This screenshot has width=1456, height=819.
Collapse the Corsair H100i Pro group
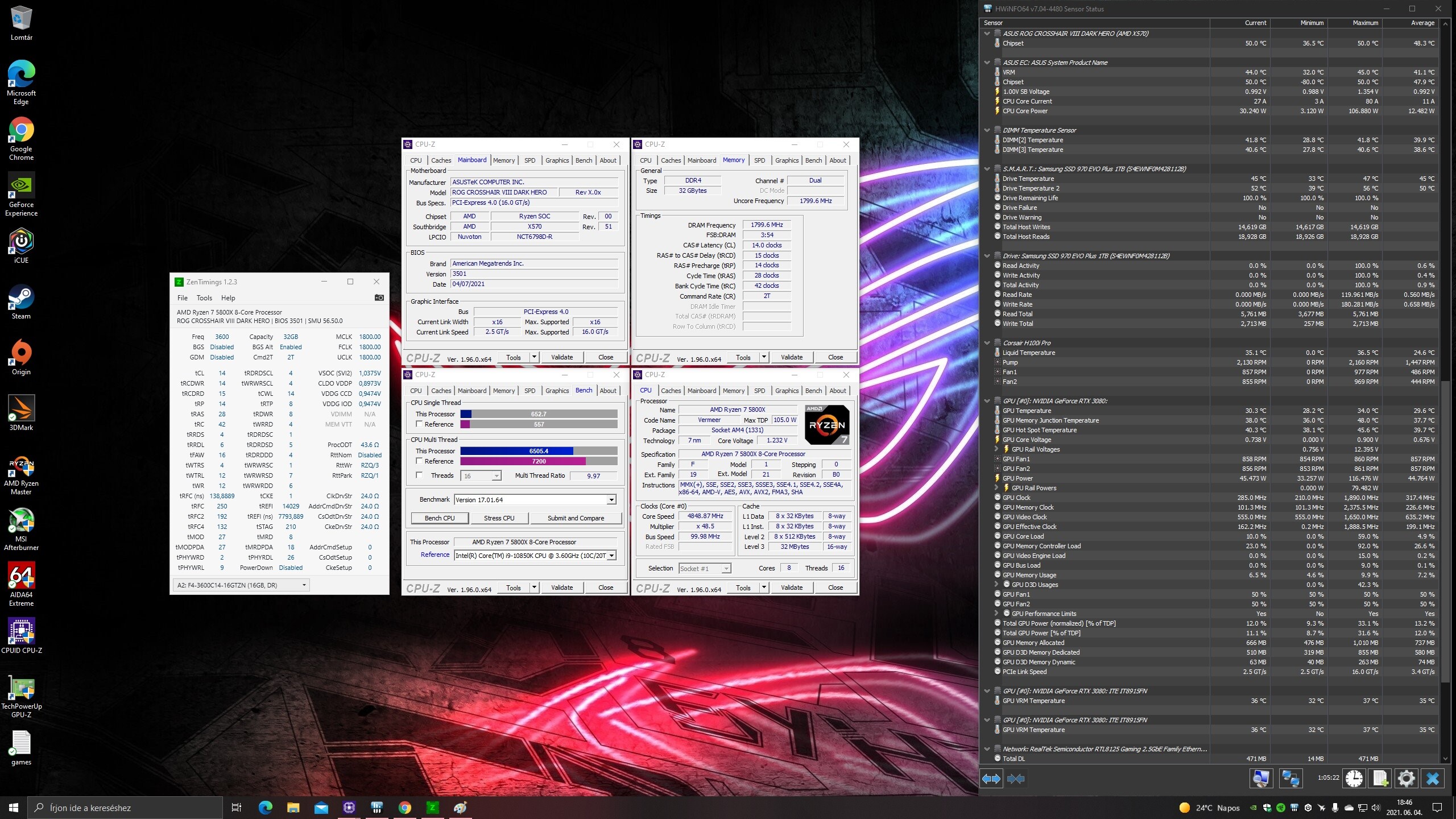click(x=987, y=343)
